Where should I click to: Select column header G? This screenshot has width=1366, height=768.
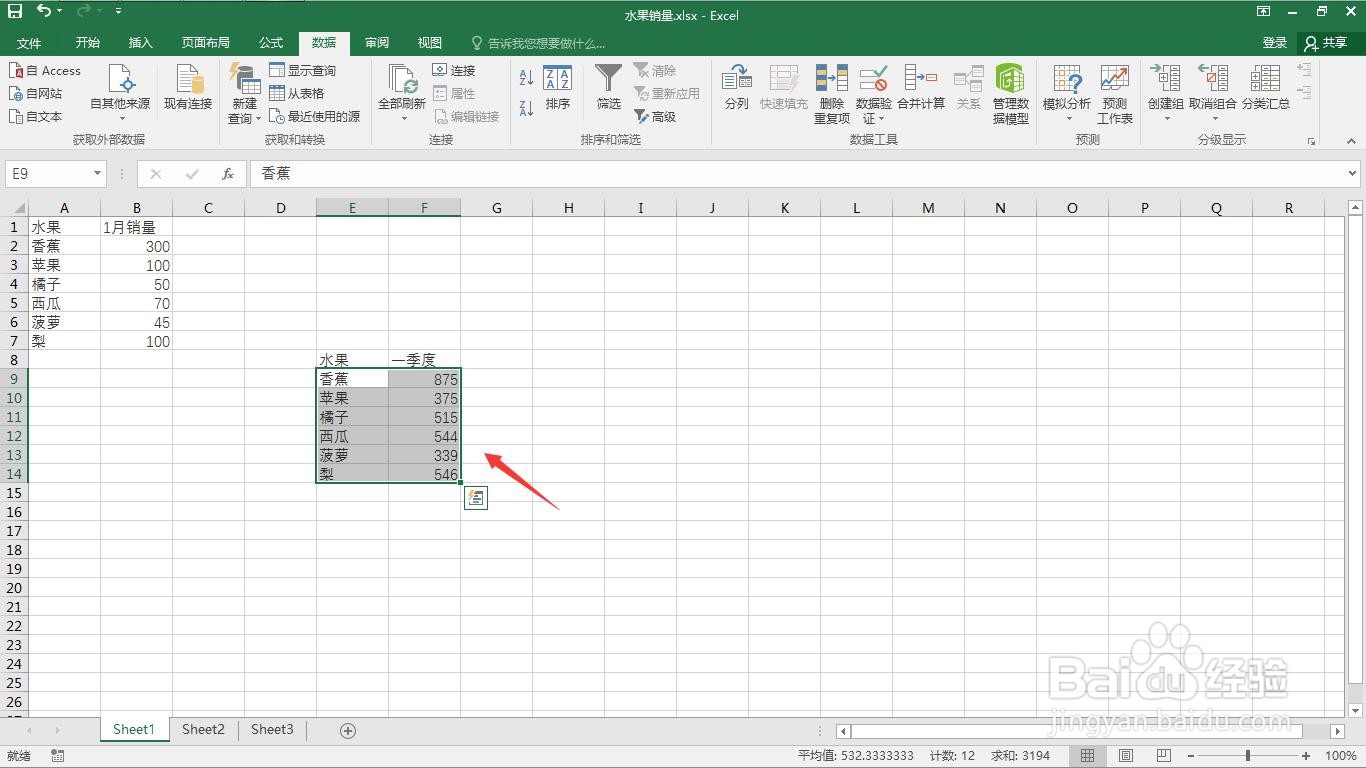[x=497, y=208]
